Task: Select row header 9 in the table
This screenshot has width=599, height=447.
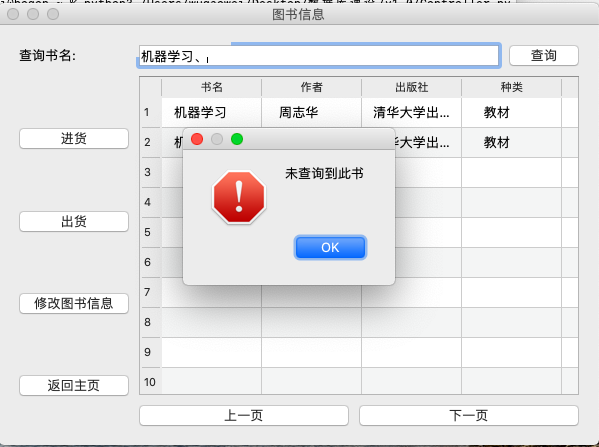Action: tap(151, 352)
